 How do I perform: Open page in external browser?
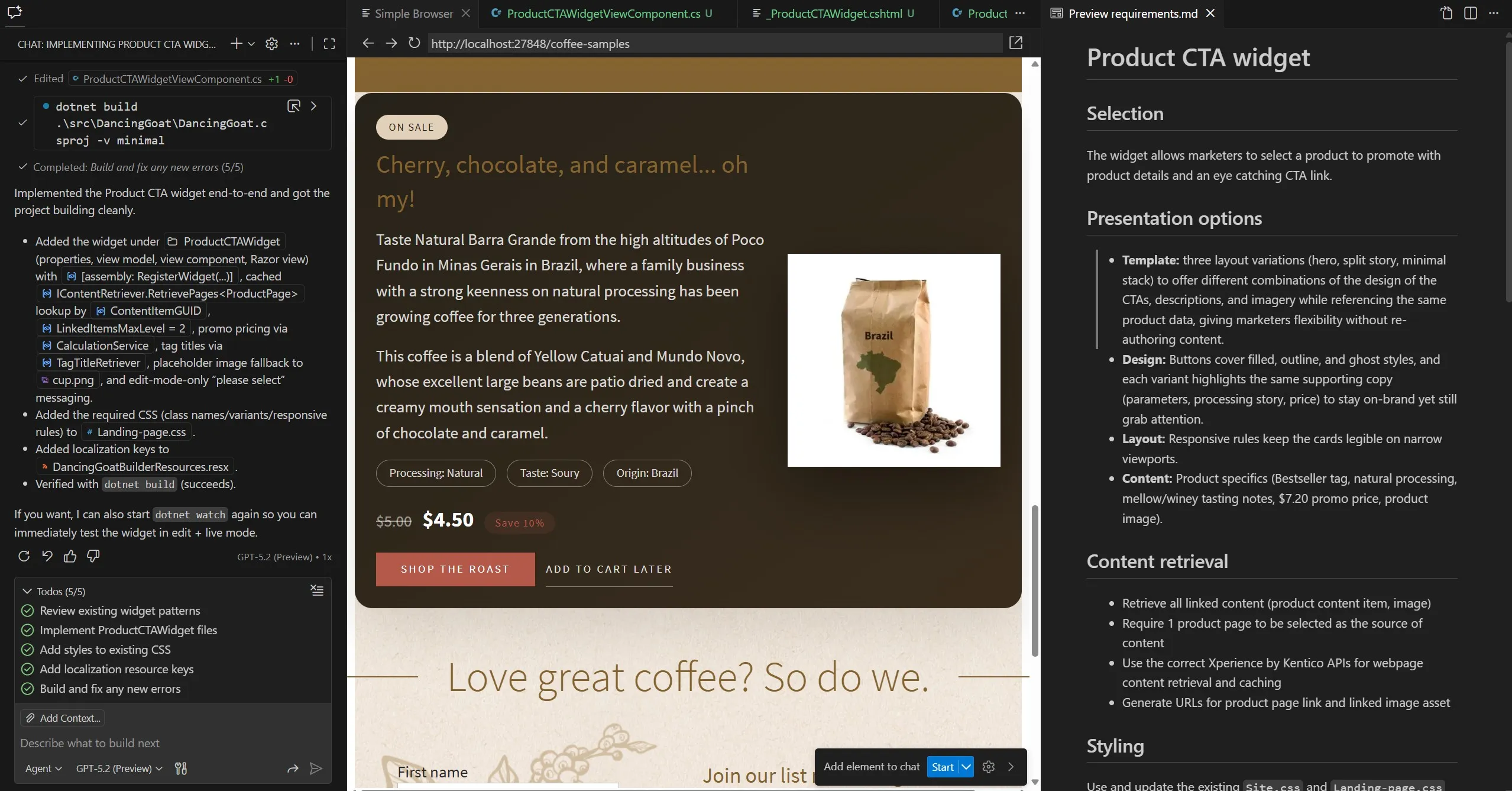[x=1015, y=43]
